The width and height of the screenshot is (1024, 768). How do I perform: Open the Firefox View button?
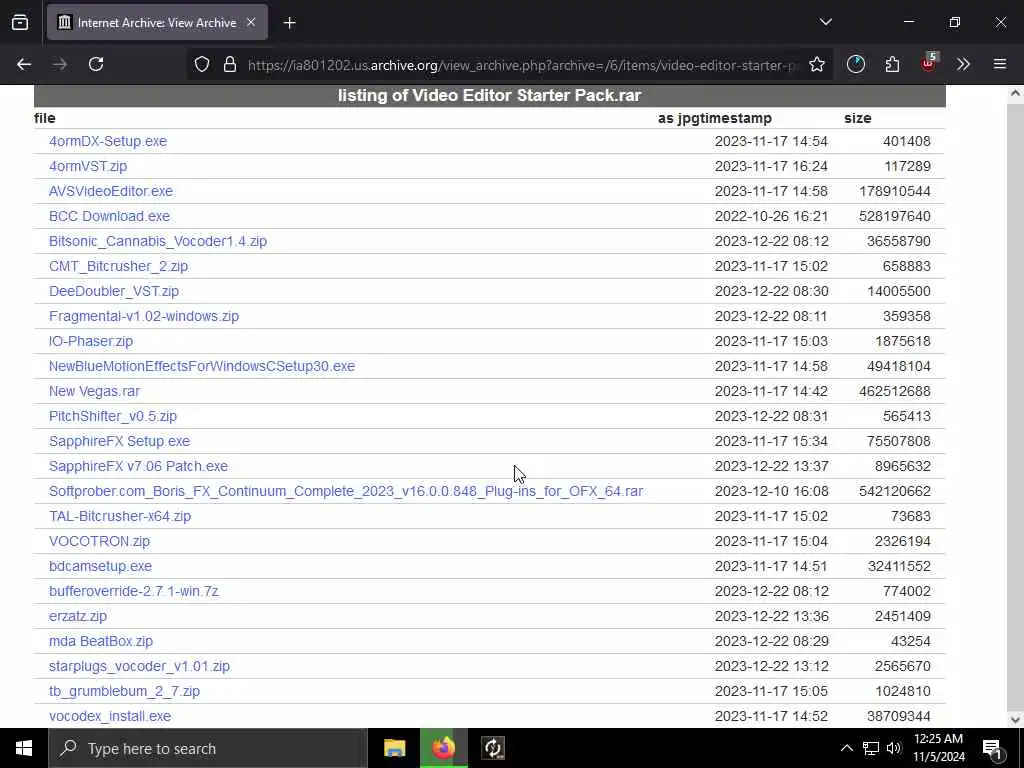[20, 22]
